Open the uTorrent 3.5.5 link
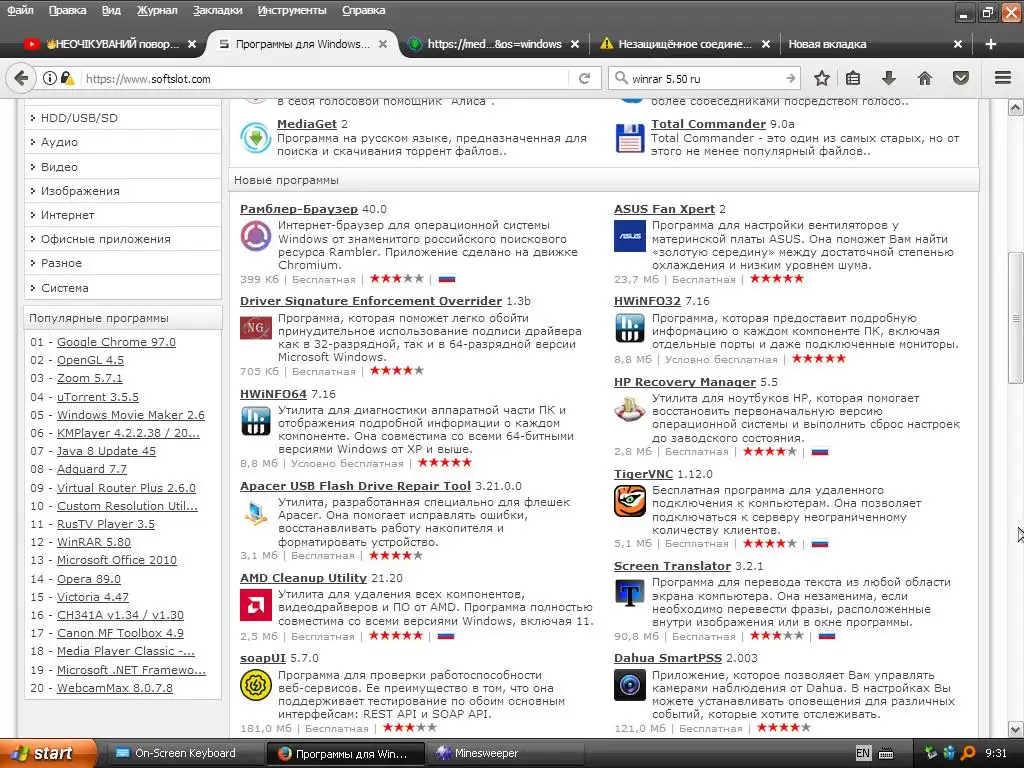This screenshot has height=768, width=1024. pyautogui.click(x=98, y=397)
